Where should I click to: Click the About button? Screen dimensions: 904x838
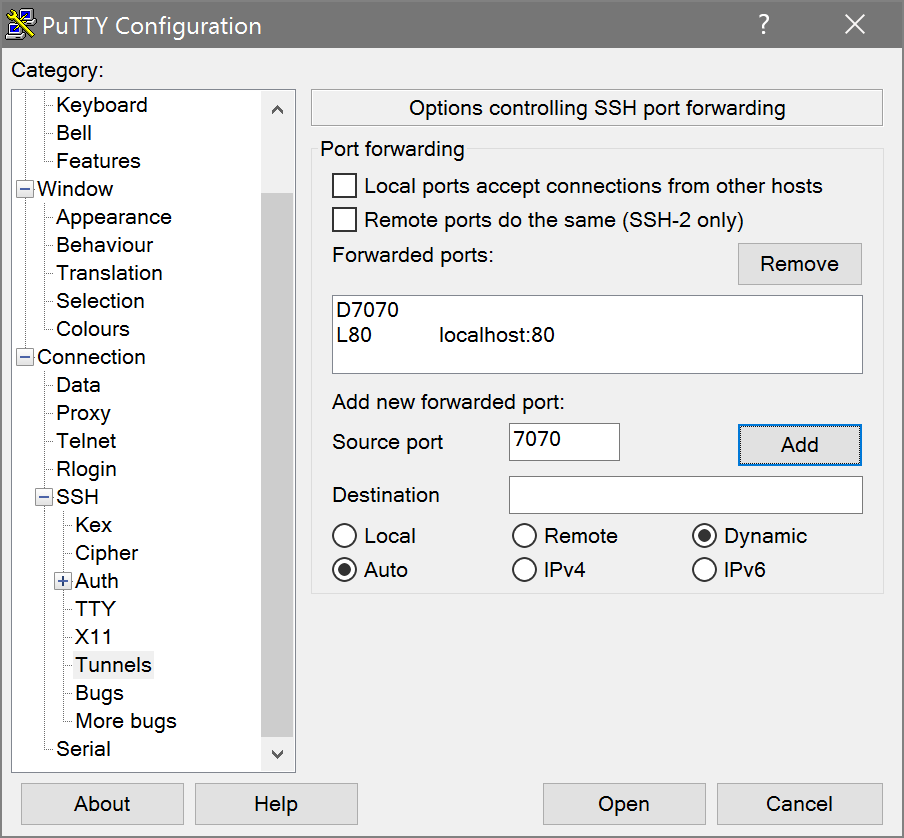(102, 804)
